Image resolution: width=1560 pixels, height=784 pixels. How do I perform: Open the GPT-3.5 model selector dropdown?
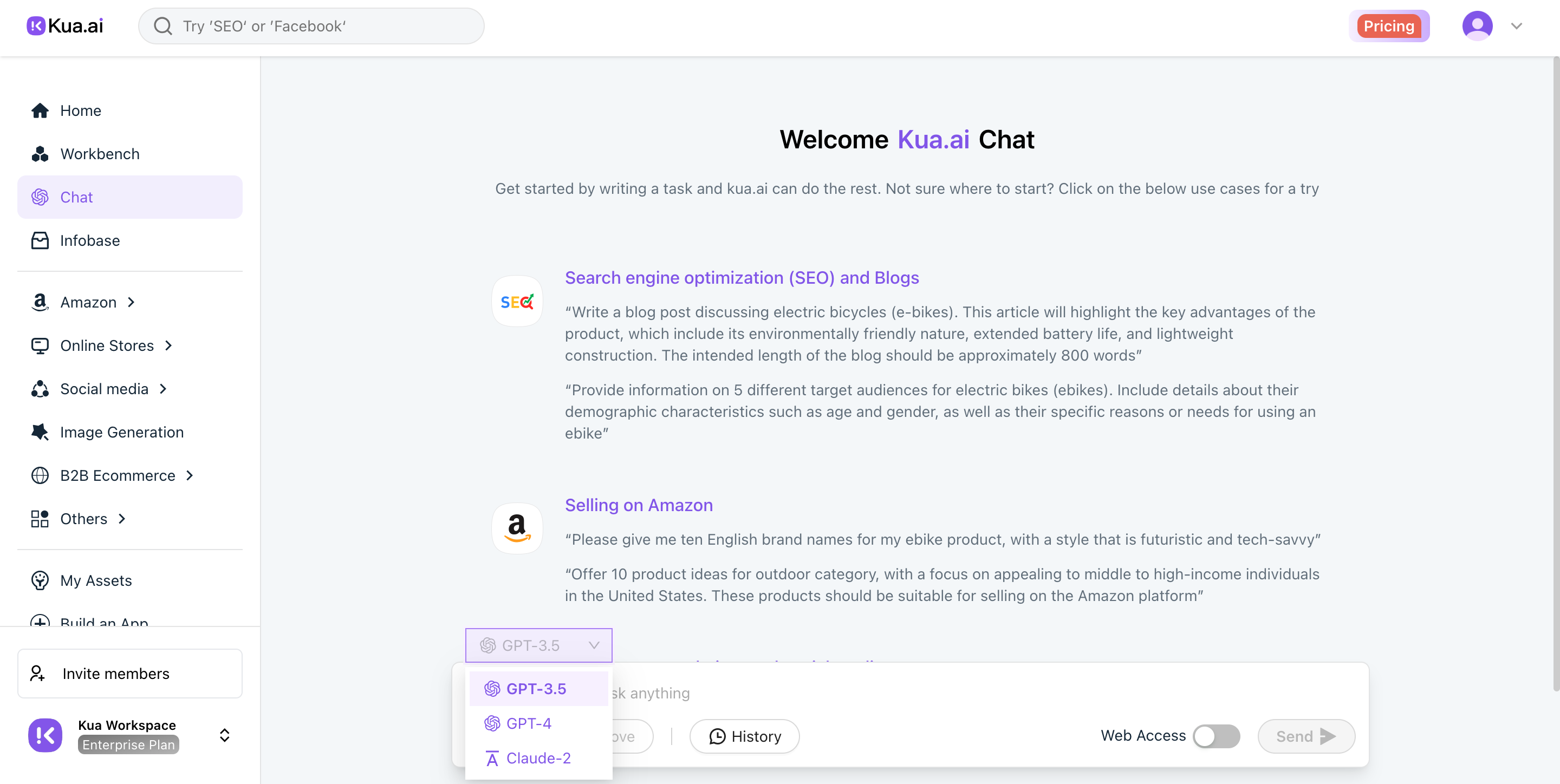pyautogui.click(x=538, y=645)
